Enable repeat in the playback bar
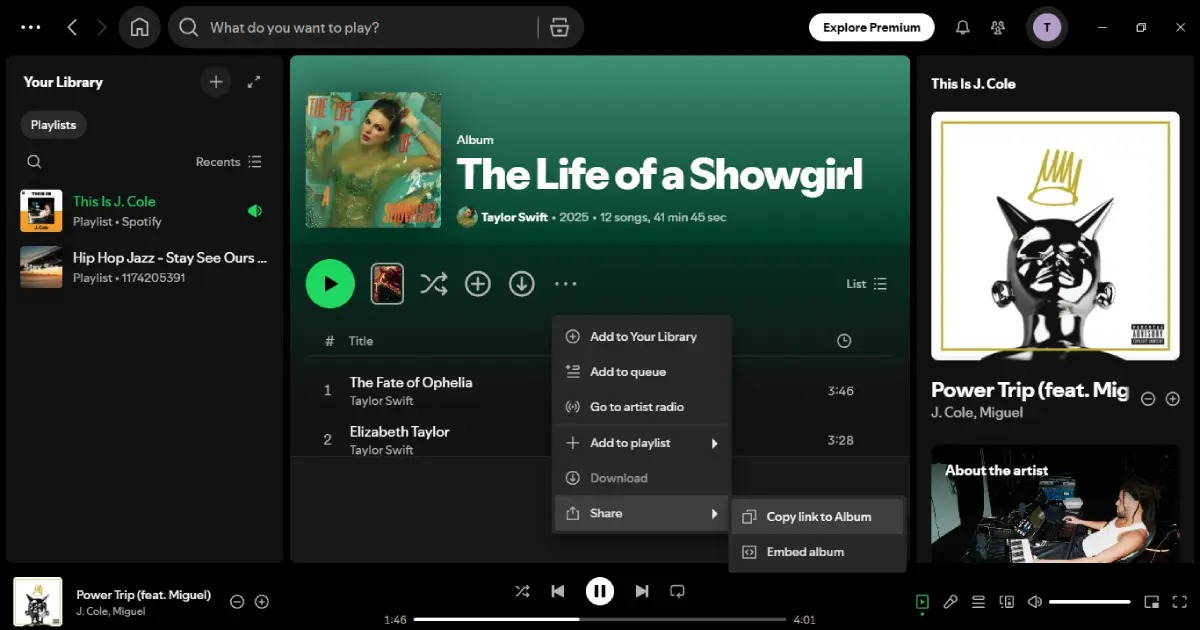 click(677, 591)
